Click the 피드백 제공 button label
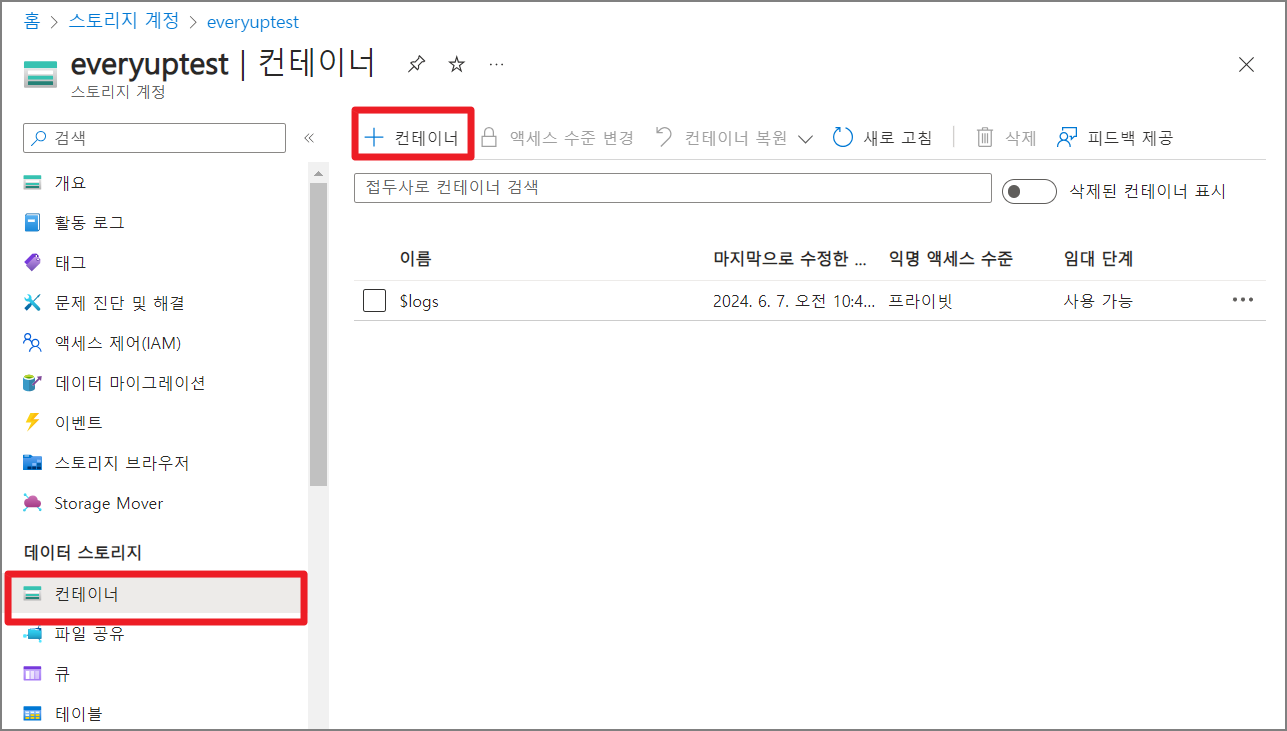This screenshot has width=1287, height=731. click(x=1130, y=138)
